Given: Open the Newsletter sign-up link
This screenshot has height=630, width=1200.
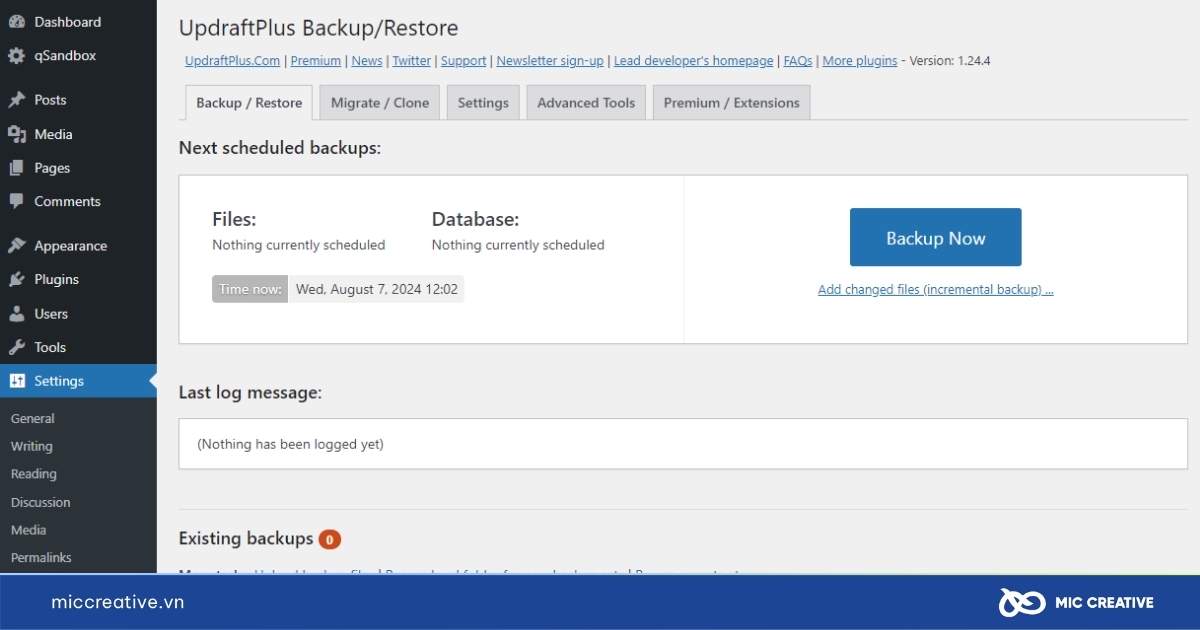Looking at the screenshot, I should pos(550,61).
